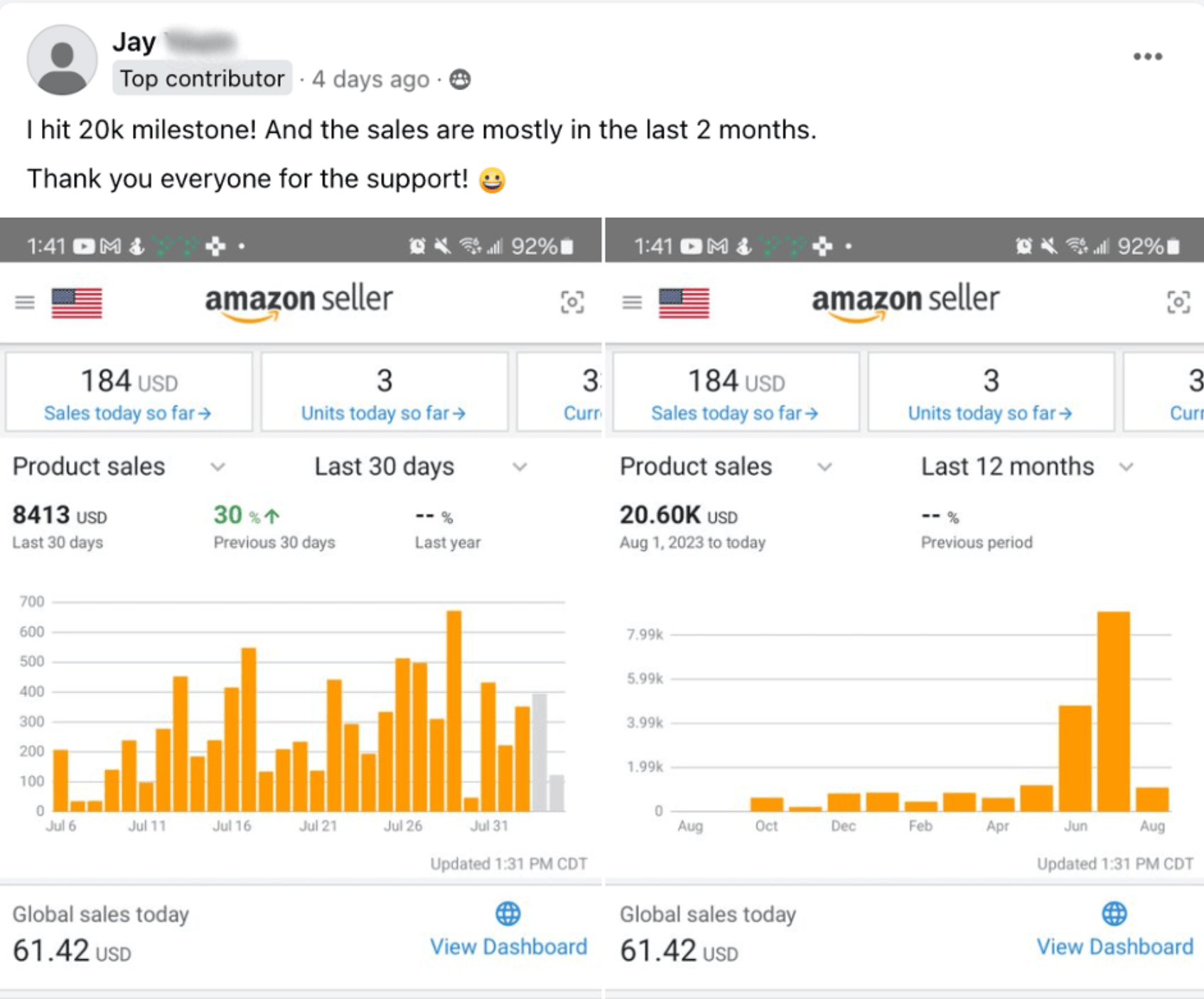Click View Dashboard in left screenshot

(508, 946)
